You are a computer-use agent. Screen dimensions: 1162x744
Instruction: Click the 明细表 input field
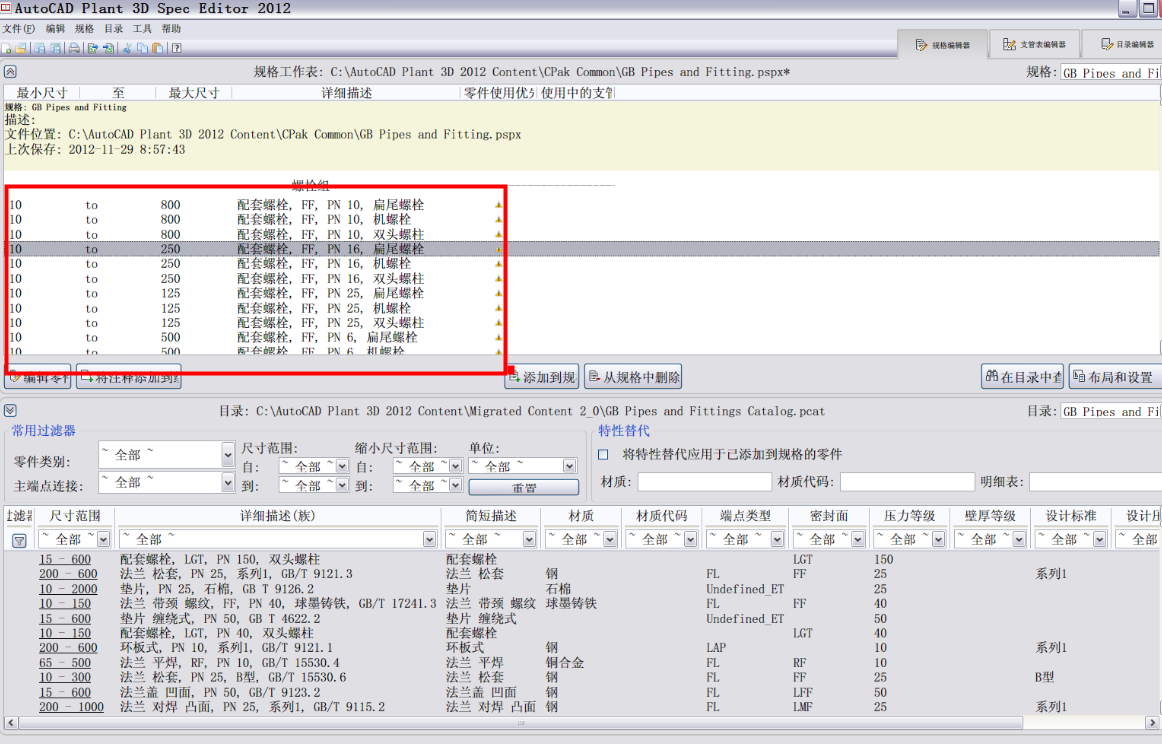pos(1095,482)
